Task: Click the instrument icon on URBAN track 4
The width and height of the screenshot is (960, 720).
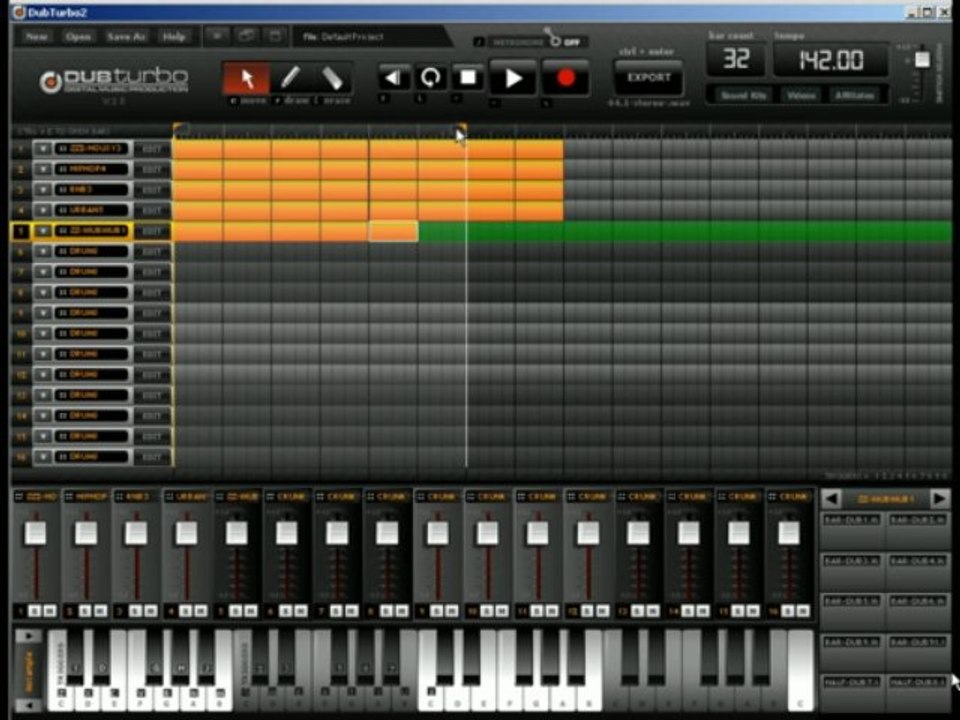Action: [62, 210]
